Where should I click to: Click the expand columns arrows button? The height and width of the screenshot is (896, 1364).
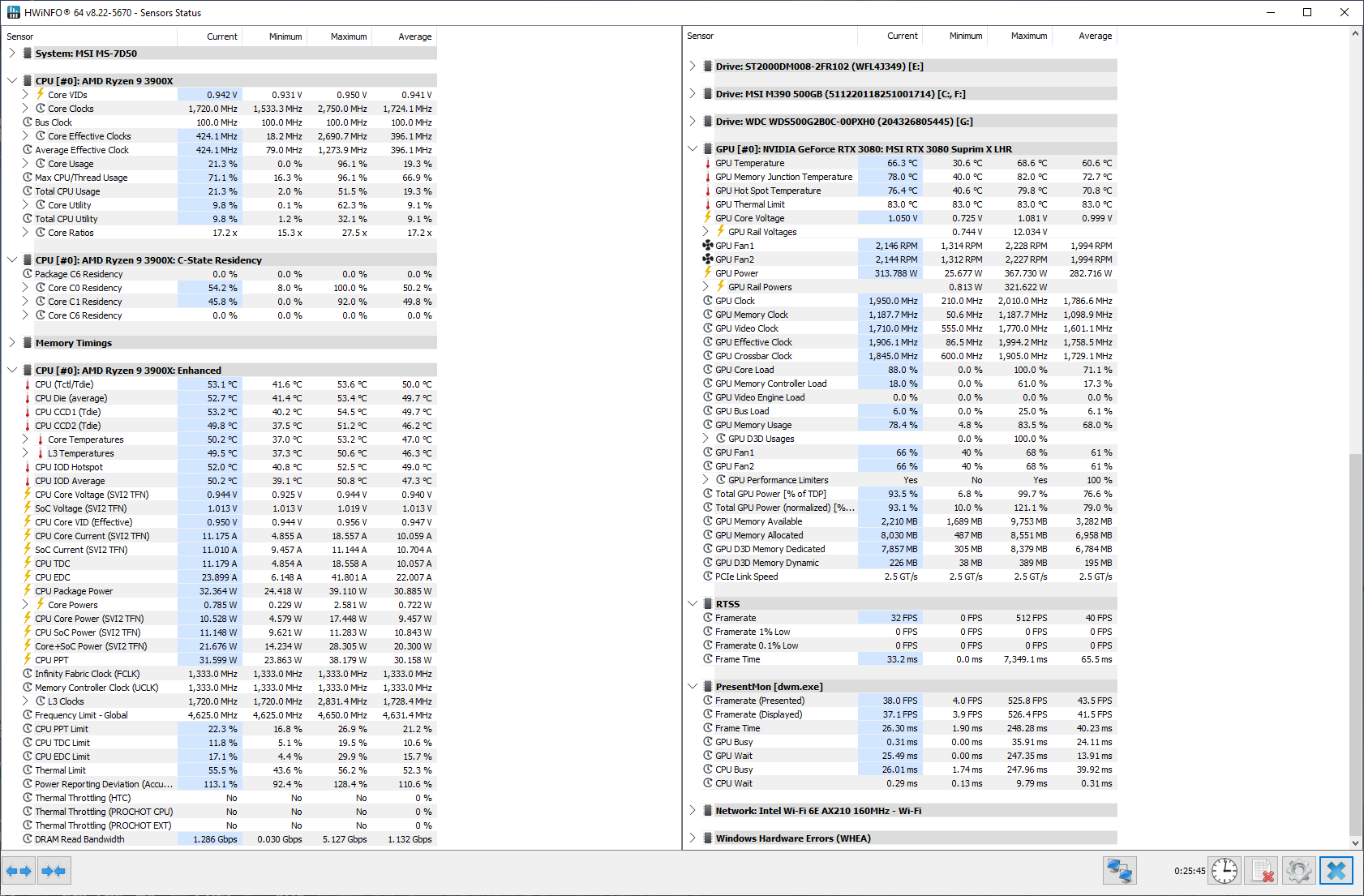19,871
